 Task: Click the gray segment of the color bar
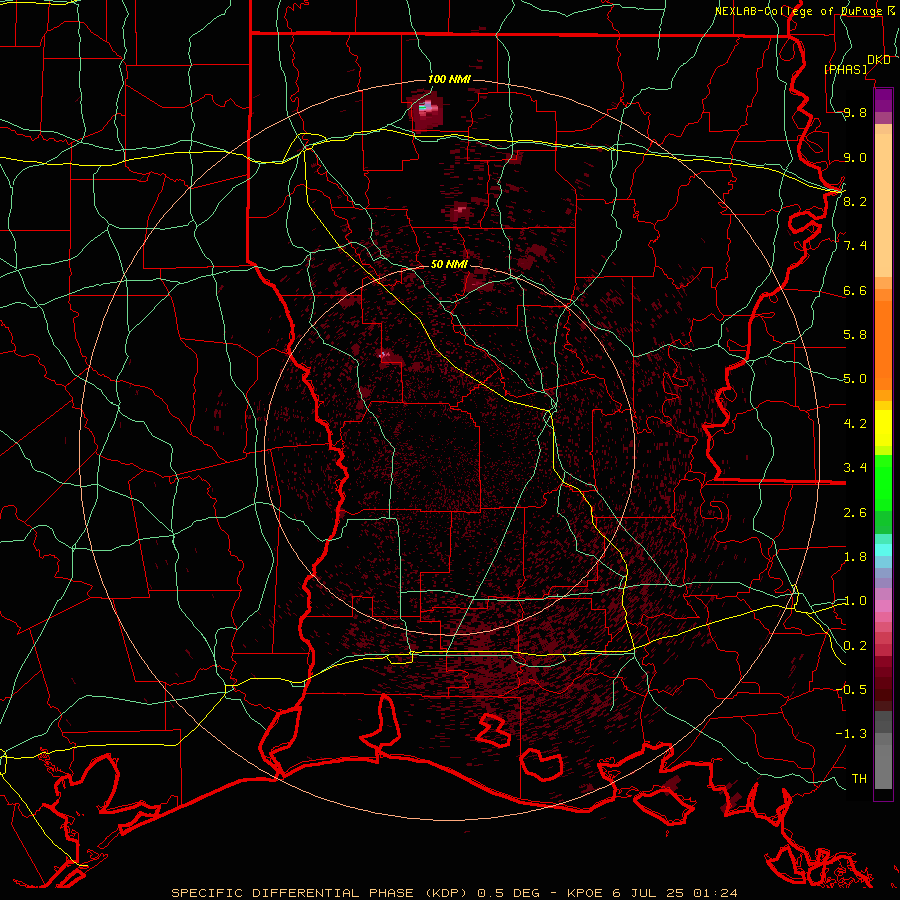pyautogui.click(x=883, y=752)
